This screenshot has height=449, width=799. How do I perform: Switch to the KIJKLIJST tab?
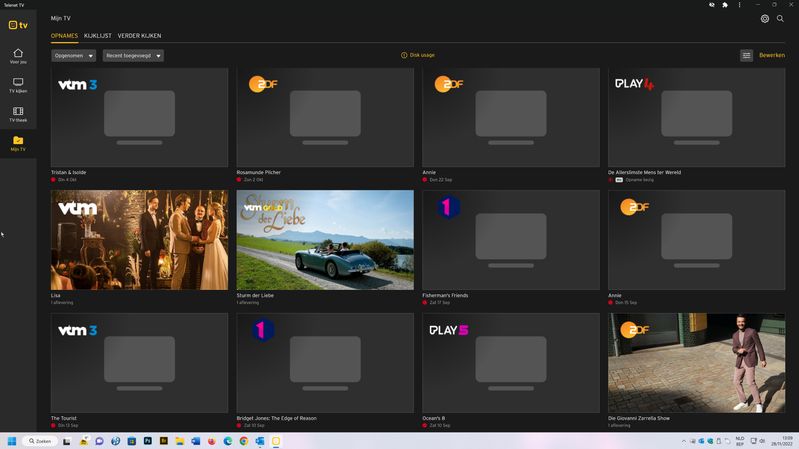pos(97,36)
